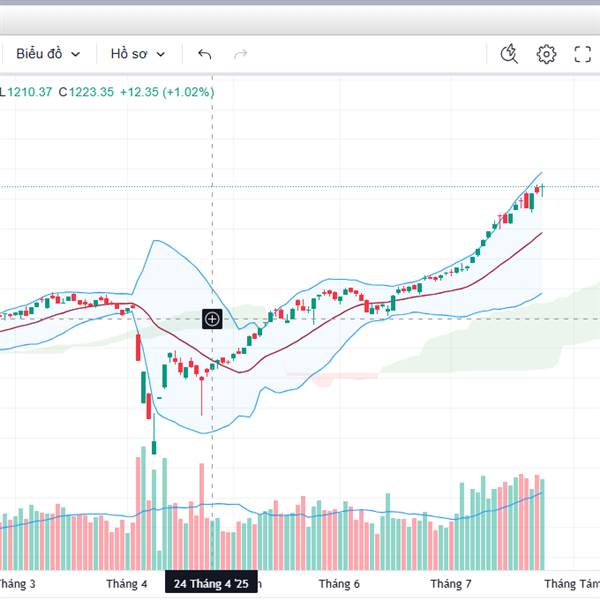The height and width of the screenshot is (600, 600).
Task: Open chart settings gear
Action: tap(546, 54)
